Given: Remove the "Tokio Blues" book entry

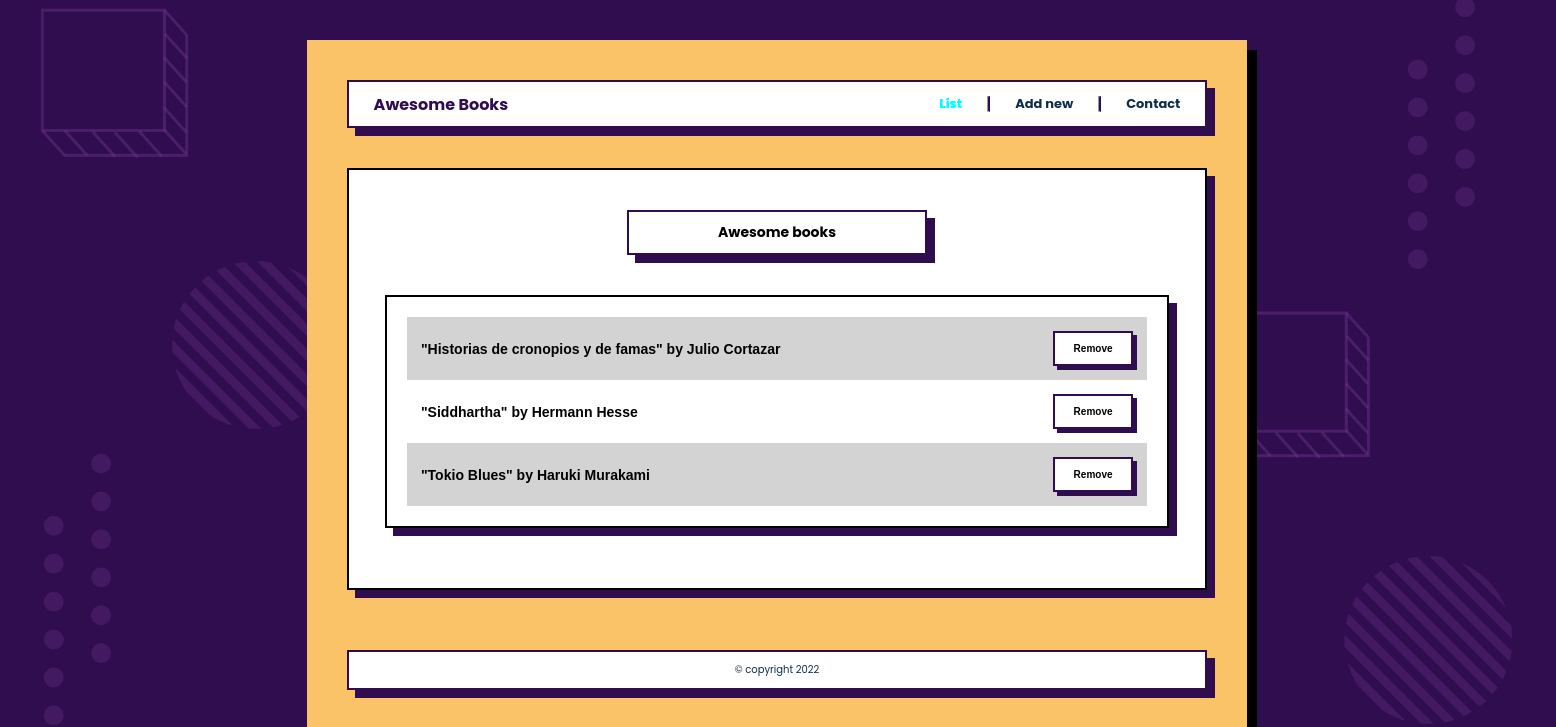Looking at the screenshot, I should [1093, 474].
